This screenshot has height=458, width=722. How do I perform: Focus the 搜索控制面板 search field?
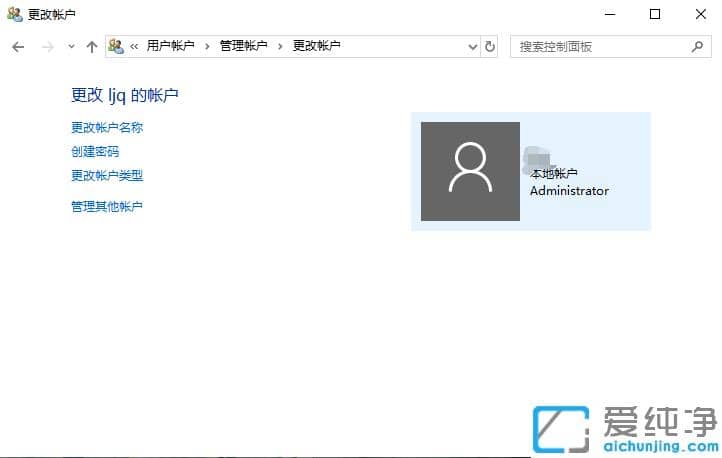tap(611, 46)
